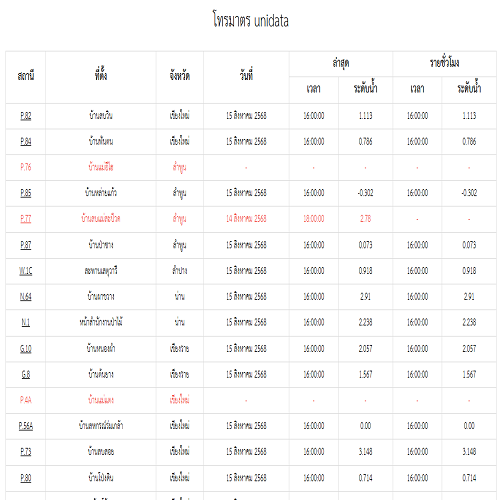Click the วันที่ column header

click(246, 76)
